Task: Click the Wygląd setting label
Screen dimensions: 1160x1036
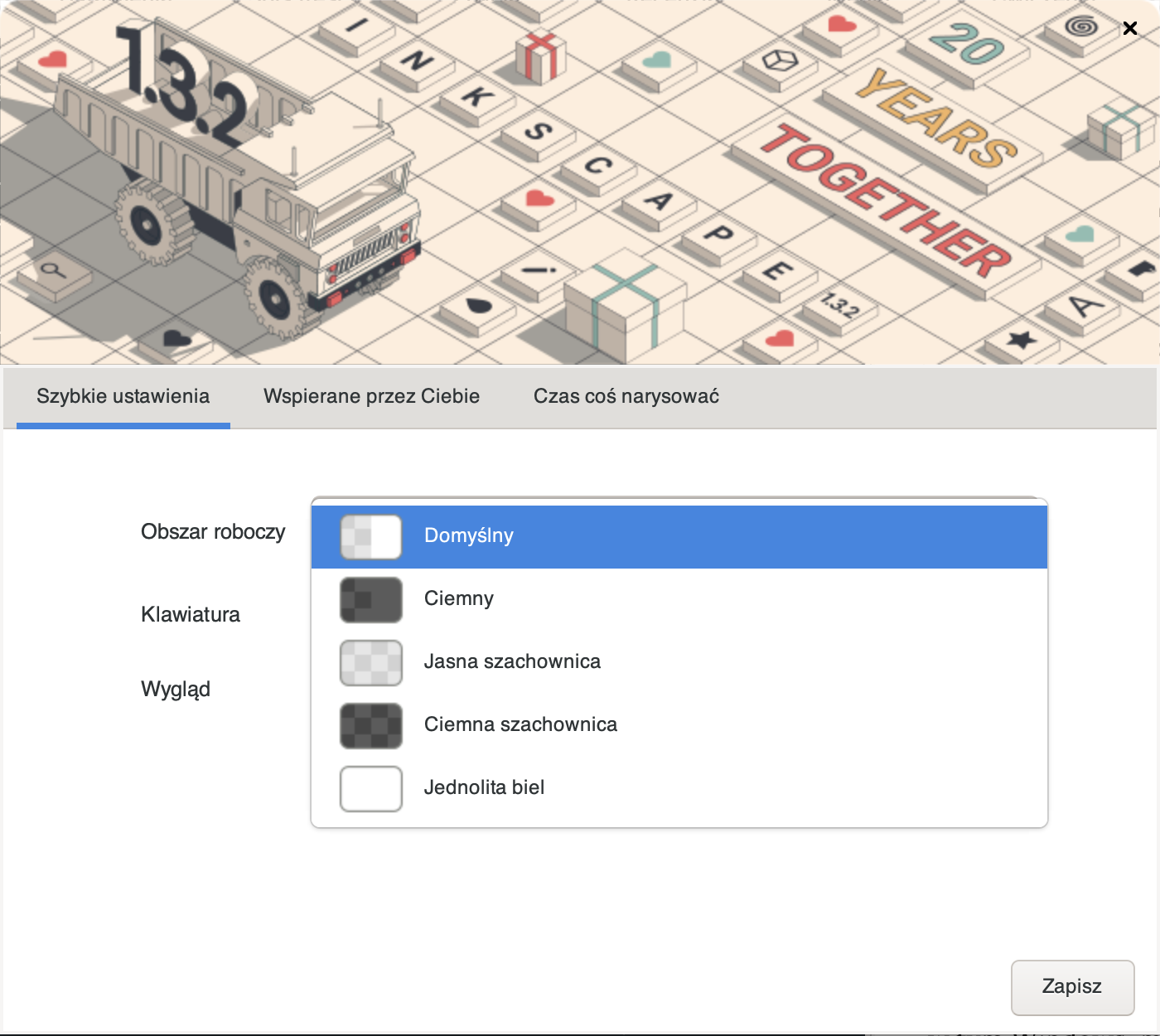Action: pos(176,690)
